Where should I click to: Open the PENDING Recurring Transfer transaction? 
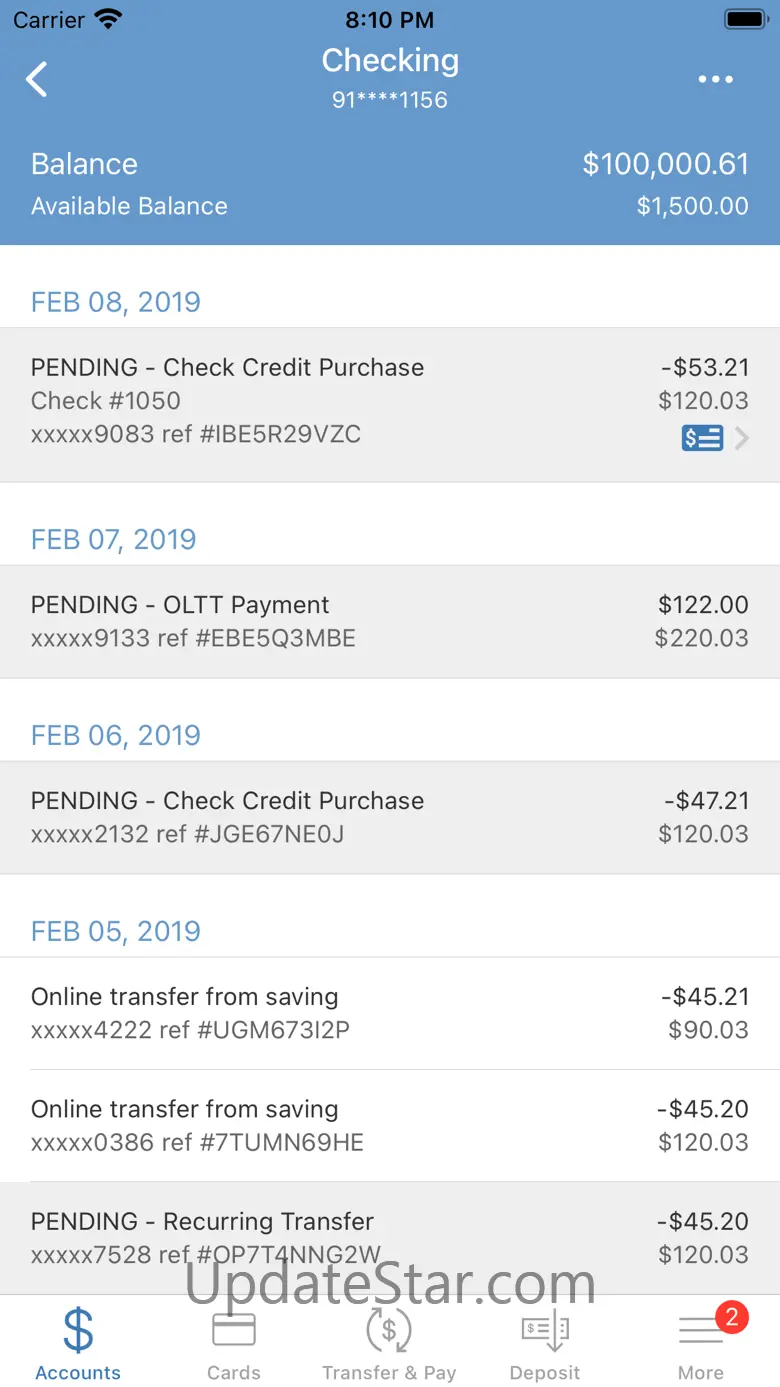(390, 1238)
